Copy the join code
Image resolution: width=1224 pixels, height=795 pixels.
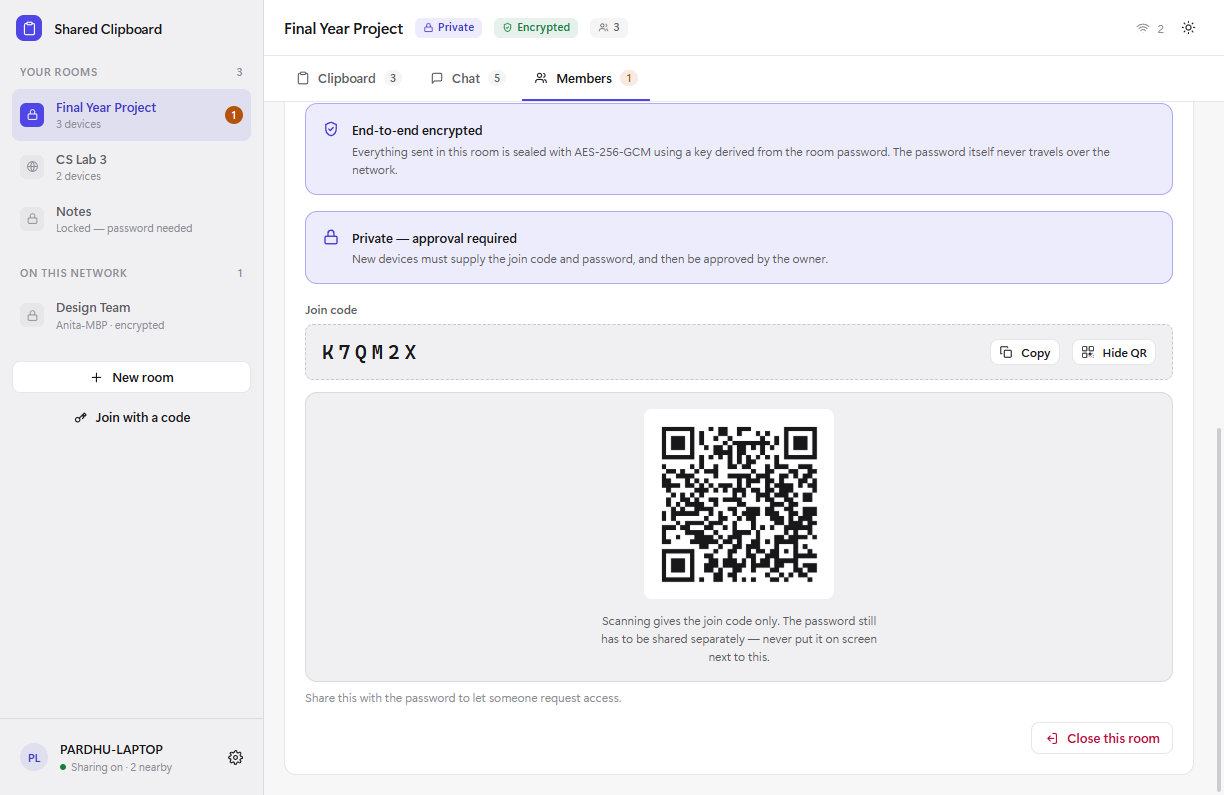point(1025,352)
